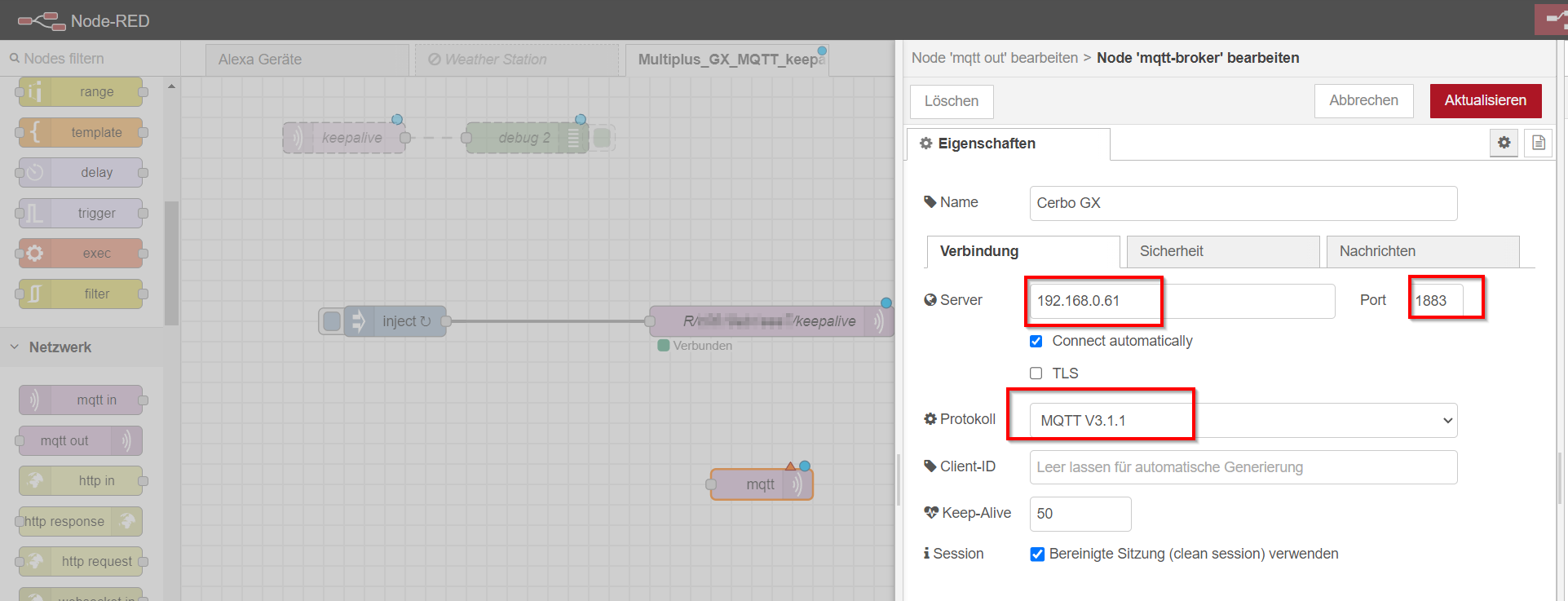Select the inject node on canvas

(395, 321)
